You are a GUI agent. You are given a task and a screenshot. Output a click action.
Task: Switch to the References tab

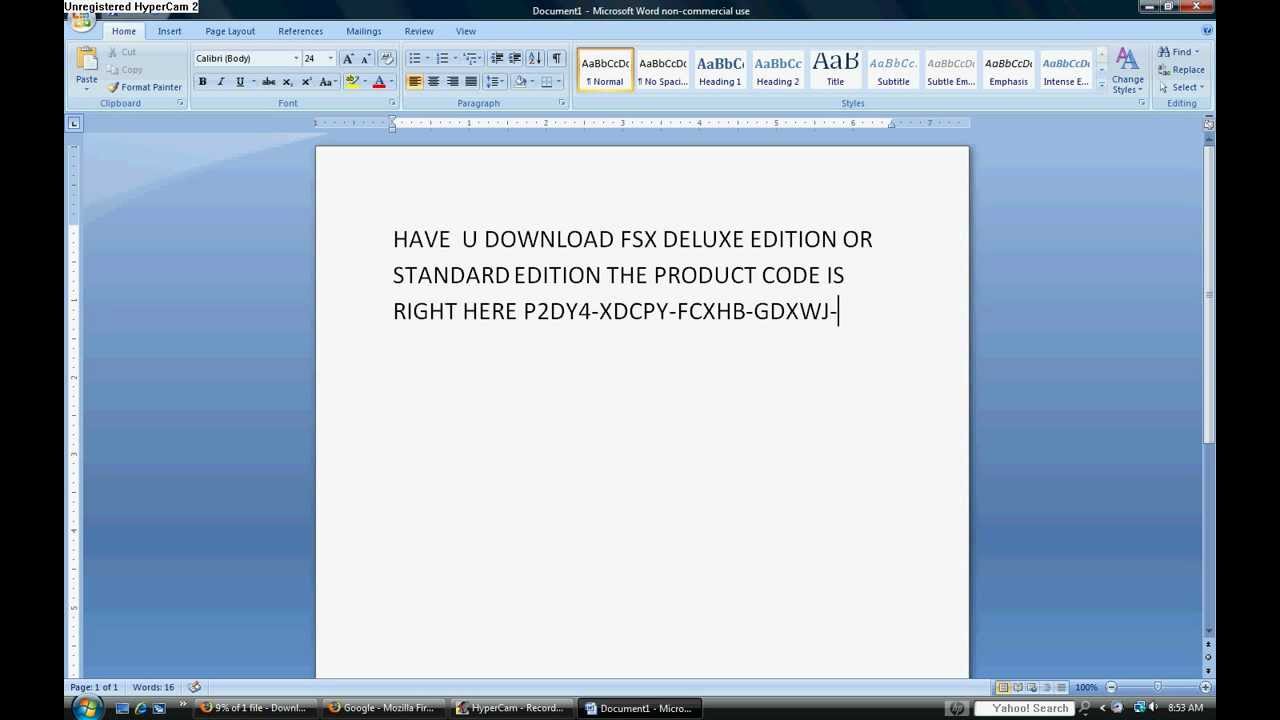(300, 31)
